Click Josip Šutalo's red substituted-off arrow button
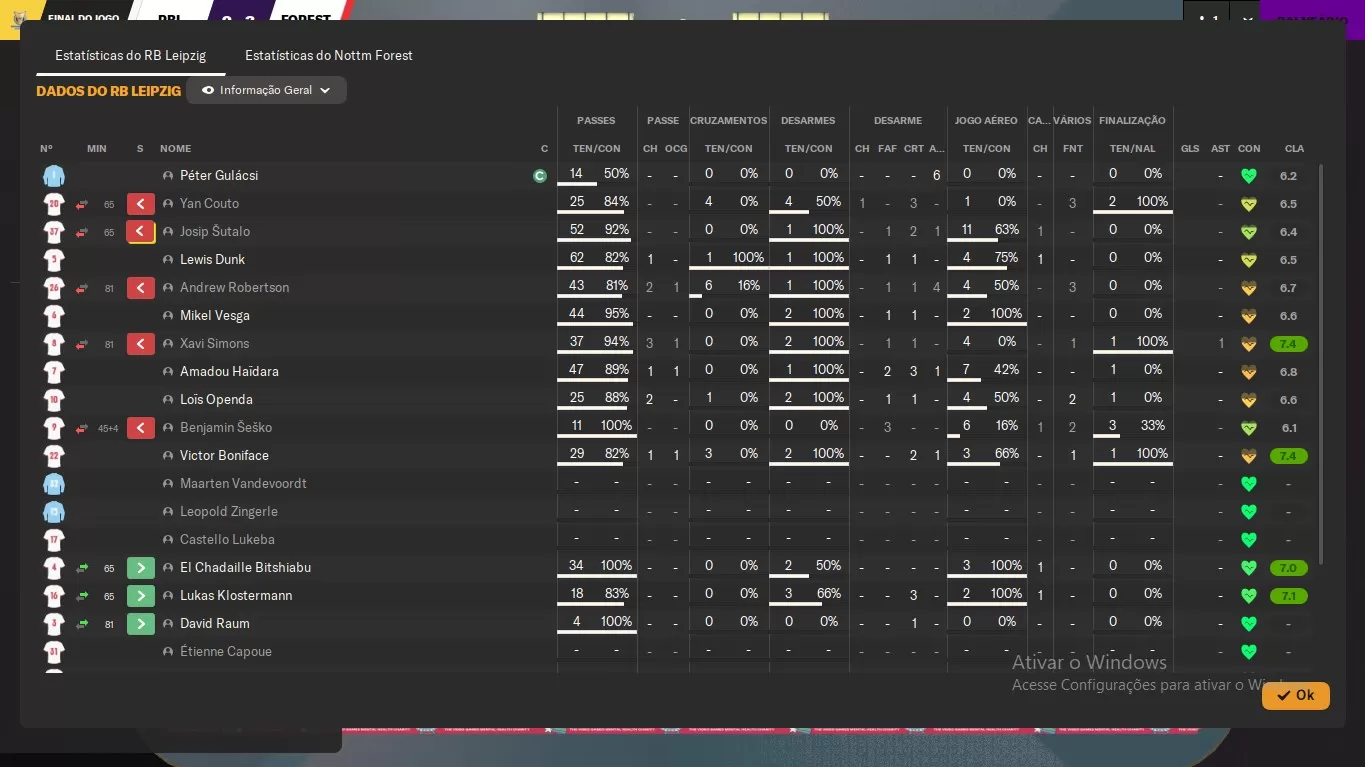The width and height of the screenshot is (1365, 767). pos(141,232)
